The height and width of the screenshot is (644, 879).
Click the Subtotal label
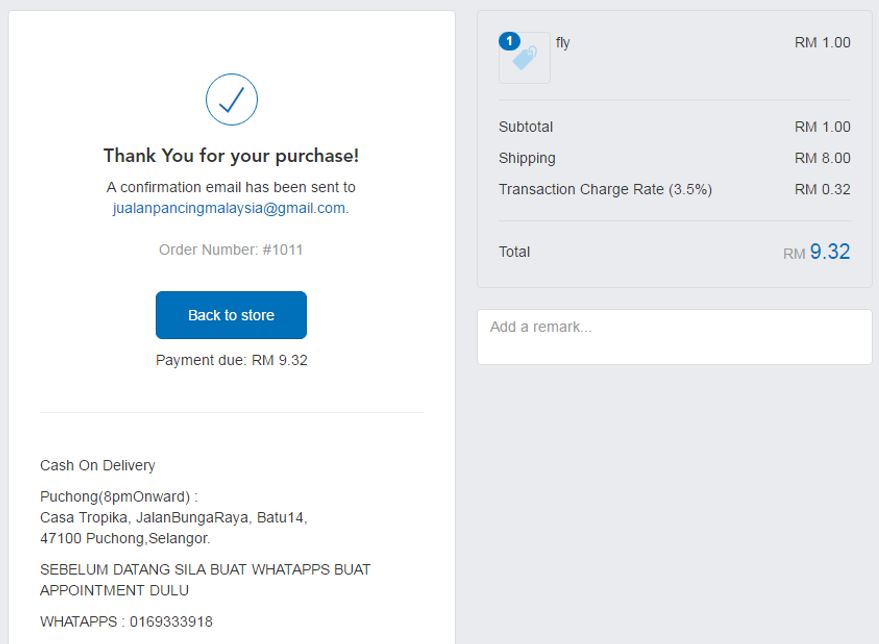point(526,127)
